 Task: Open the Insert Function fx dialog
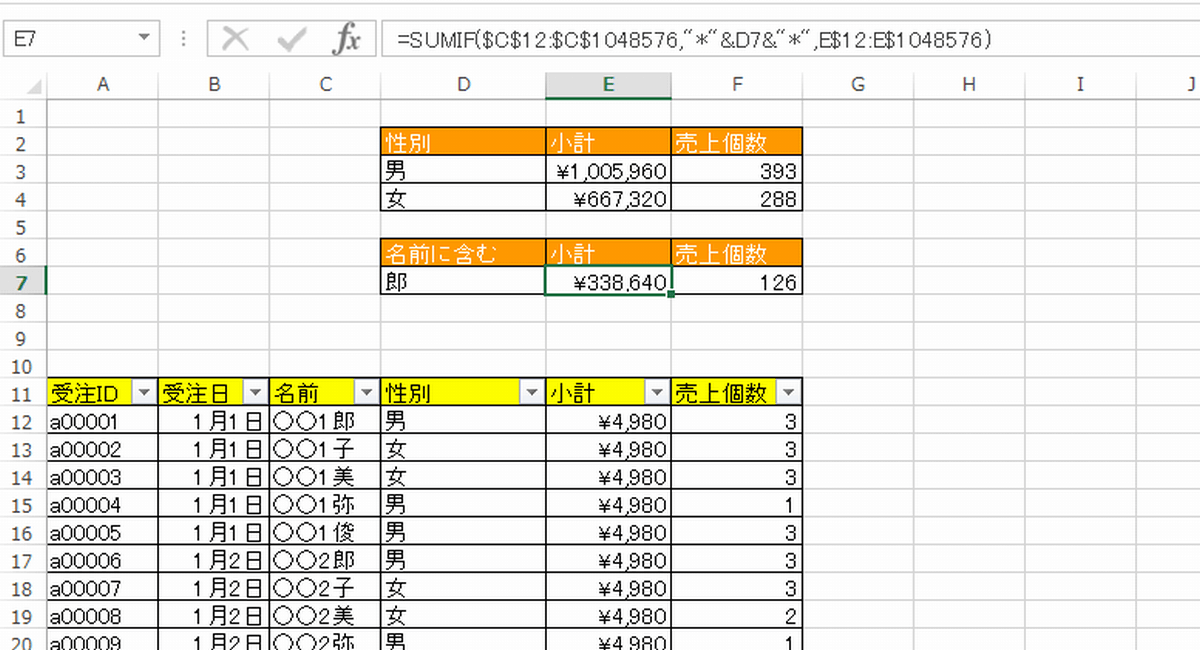346,40
